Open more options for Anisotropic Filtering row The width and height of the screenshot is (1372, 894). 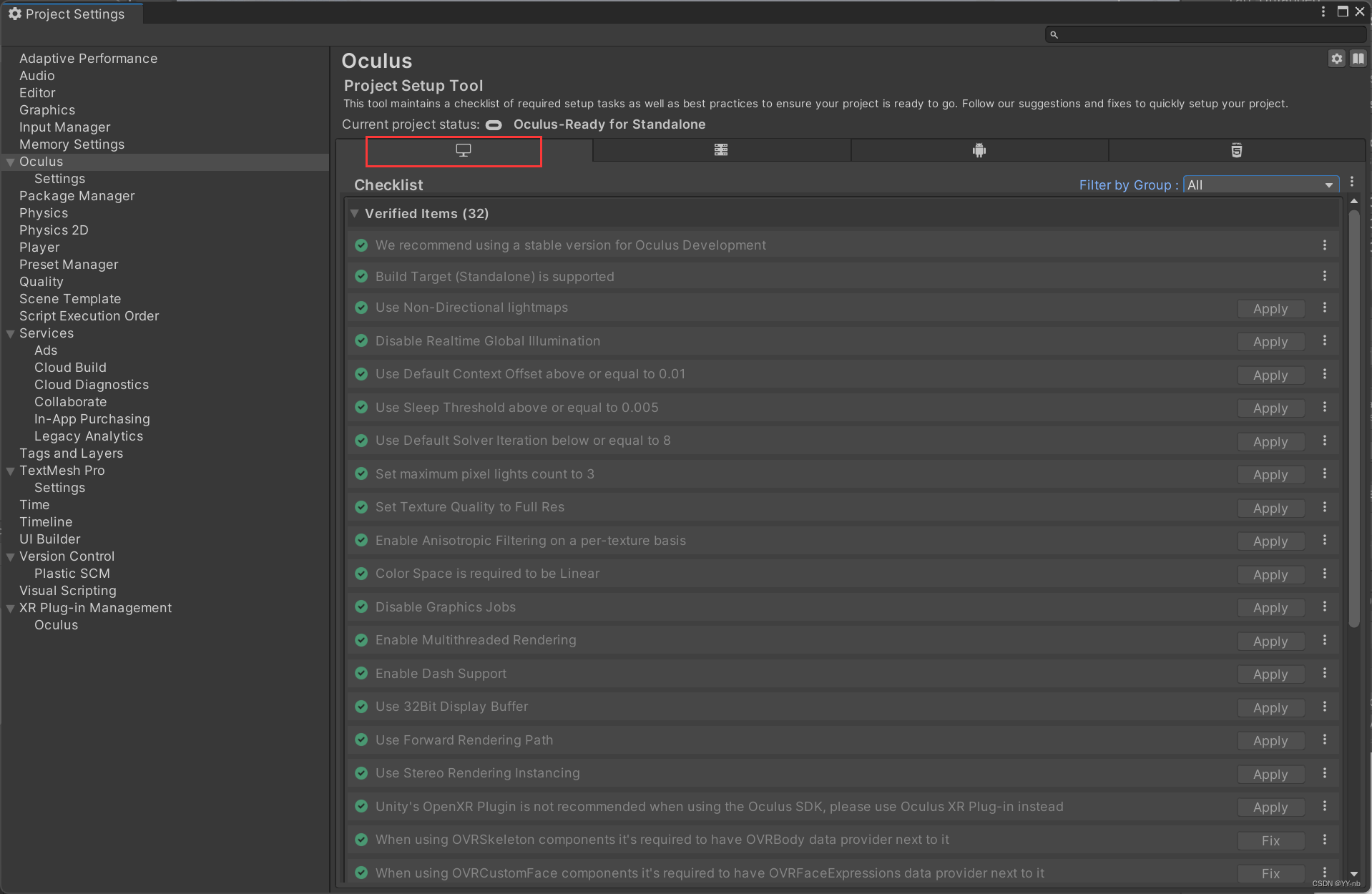1325,540
